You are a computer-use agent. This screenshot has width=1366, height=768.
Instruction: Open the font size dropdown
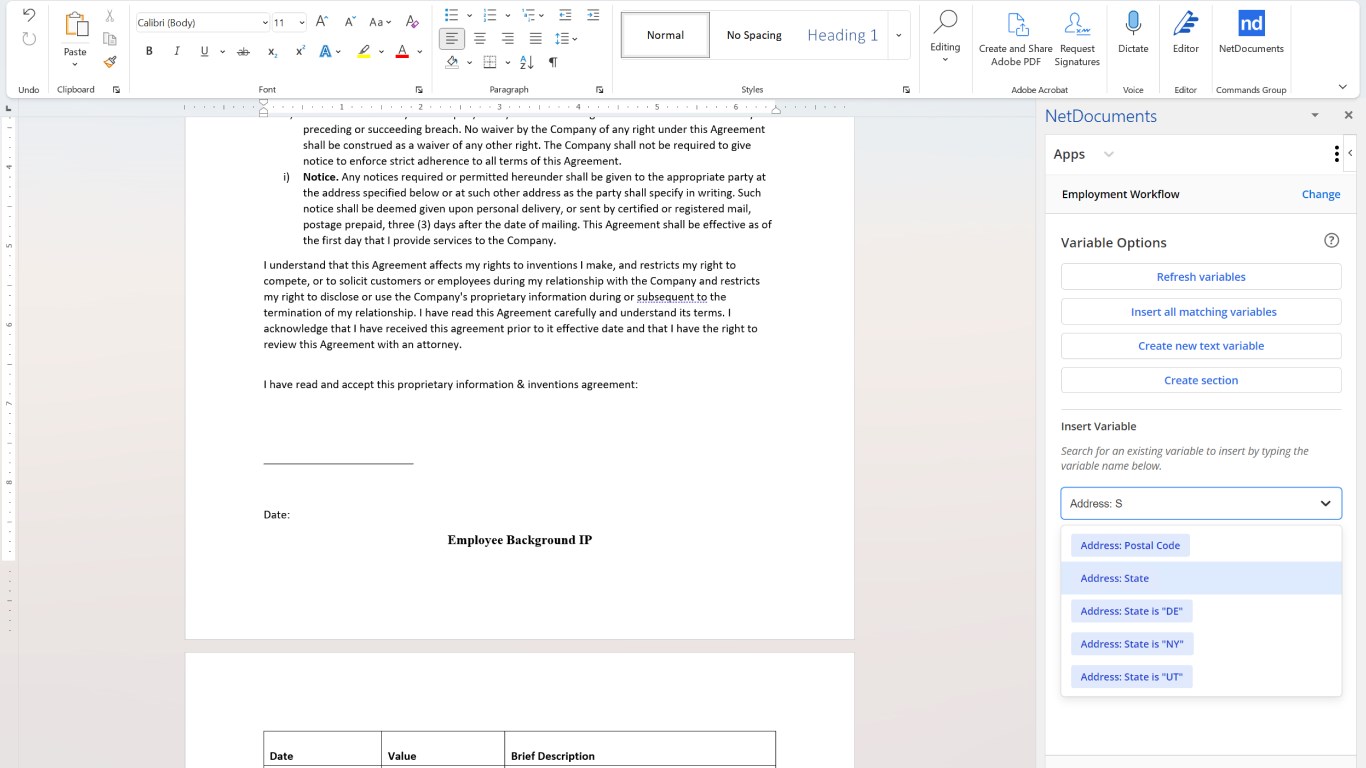(302, 22)
